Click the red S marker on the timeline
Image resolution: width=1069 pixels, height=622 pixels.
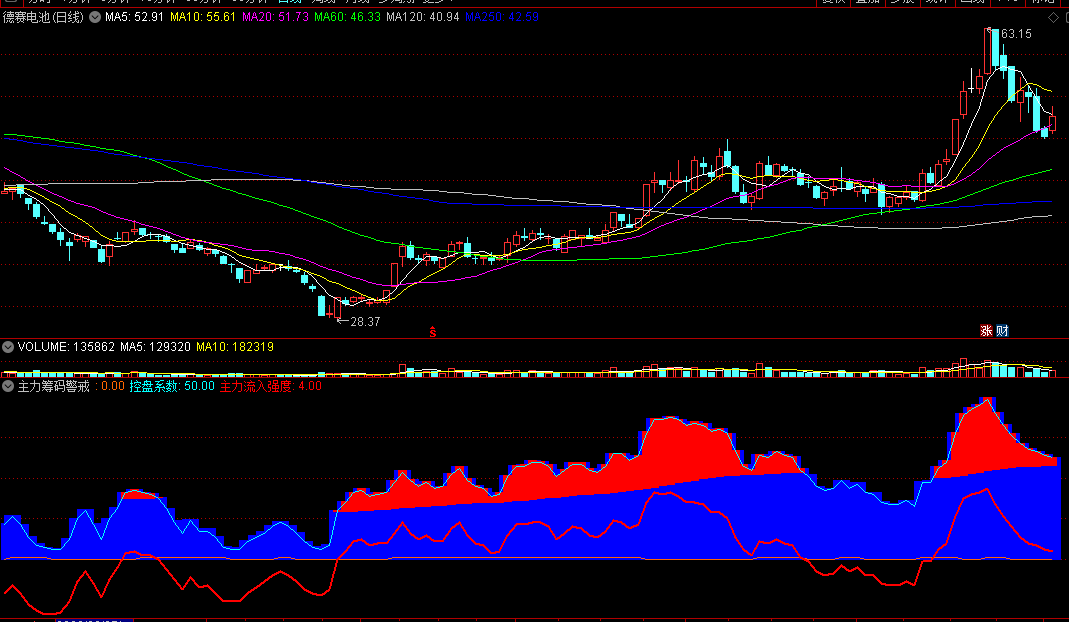coord(432,332)
